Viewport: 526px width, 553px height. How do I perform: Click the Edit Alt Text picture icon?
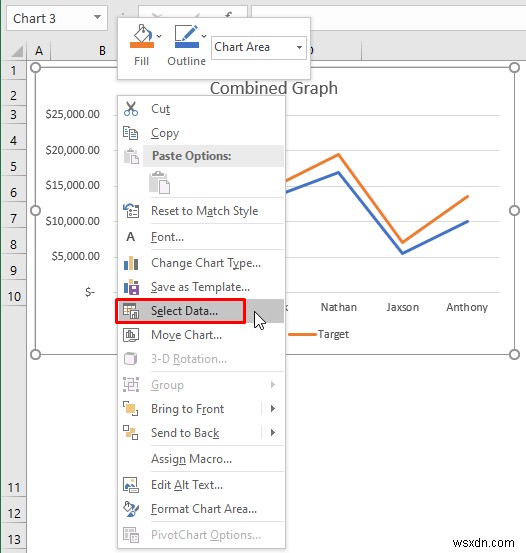coord(131,485)
